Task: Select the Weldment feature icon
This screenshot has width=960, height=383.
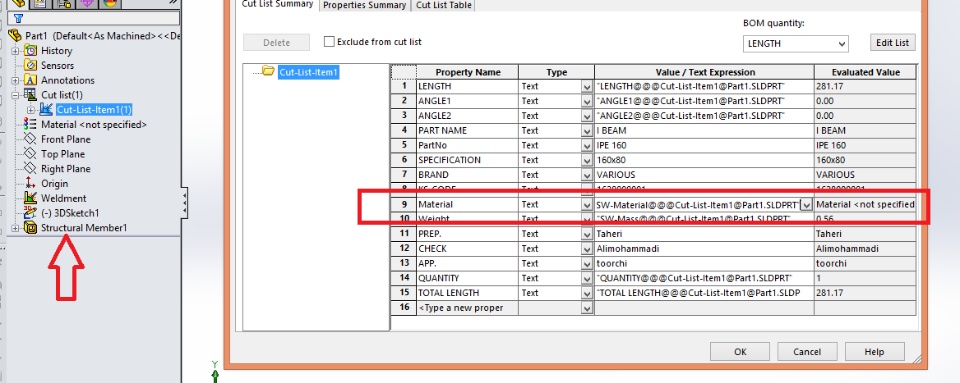Action: pos(30,198)
